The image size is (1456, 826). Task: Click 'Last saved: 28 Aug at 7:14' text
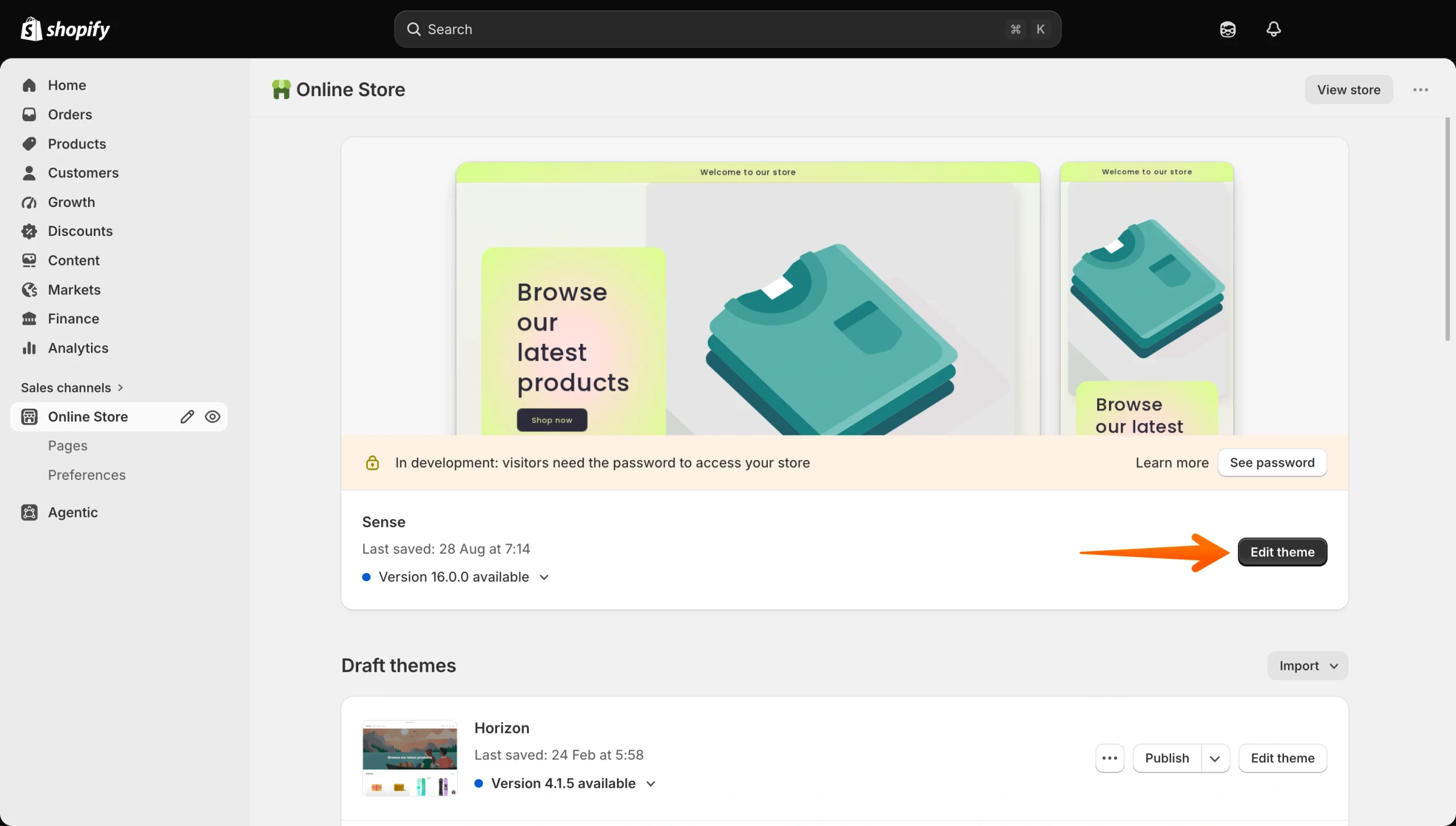coord(446,549)
